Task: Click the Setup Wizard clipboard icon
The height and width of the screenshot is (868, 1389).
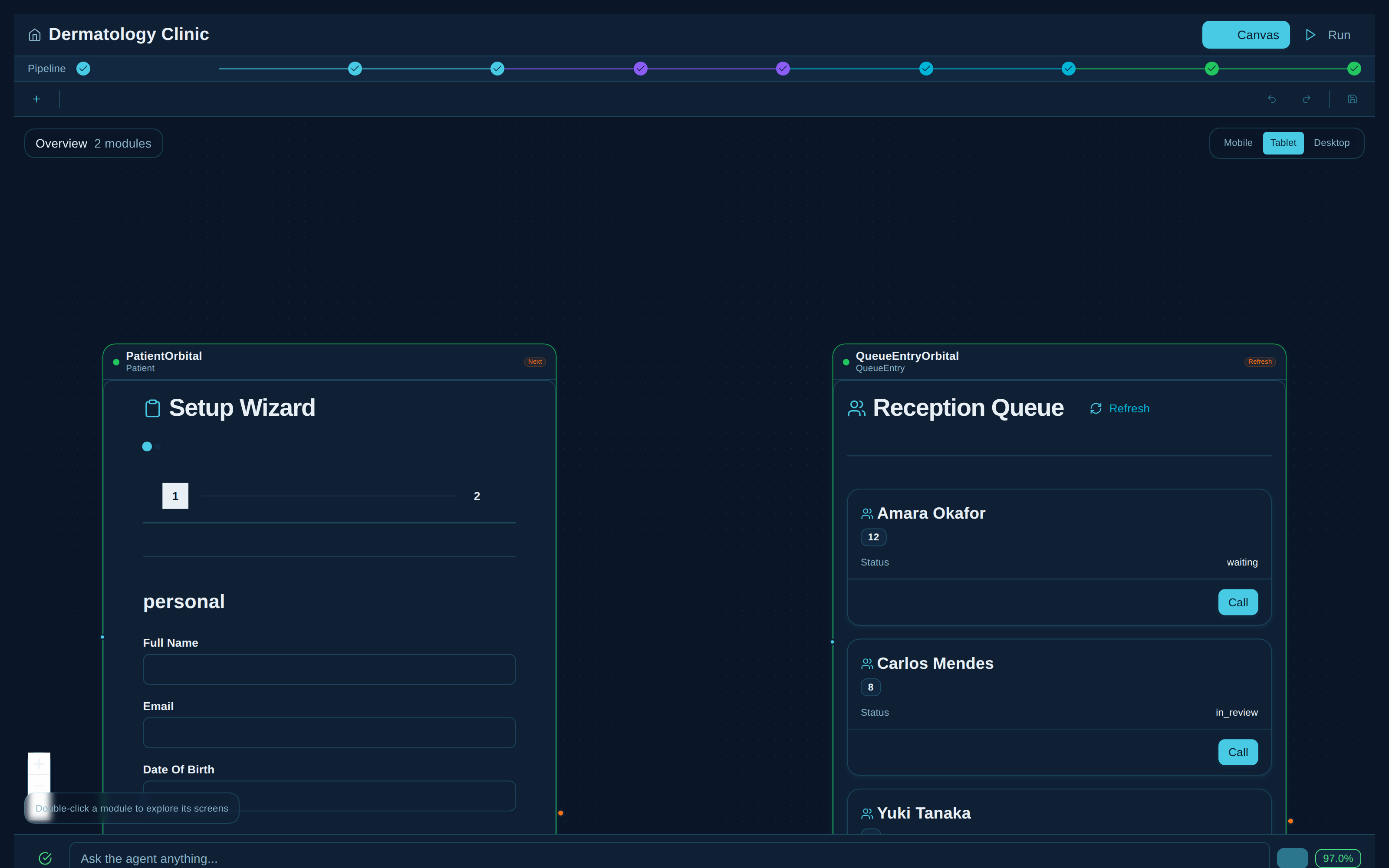Action: point(152,408)
